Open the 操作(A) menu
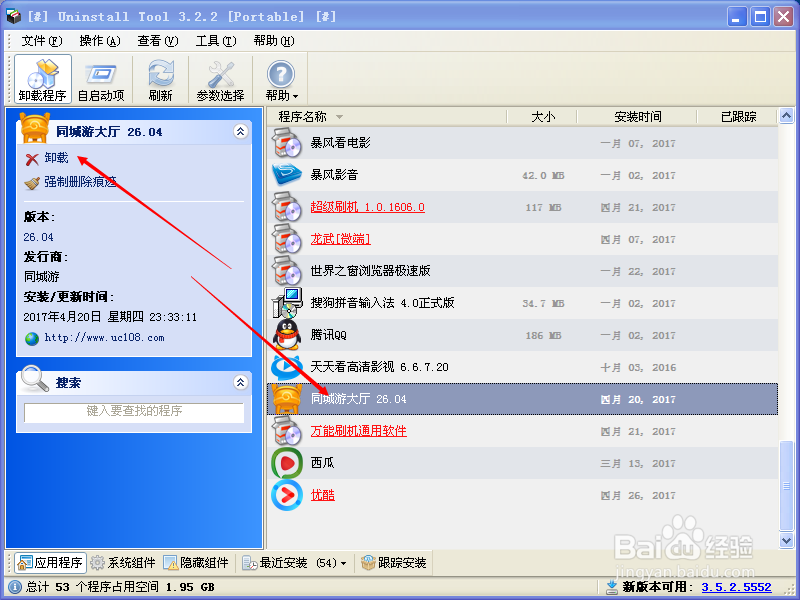The width and height of the screenshot is (800, 600). (100, 41)
